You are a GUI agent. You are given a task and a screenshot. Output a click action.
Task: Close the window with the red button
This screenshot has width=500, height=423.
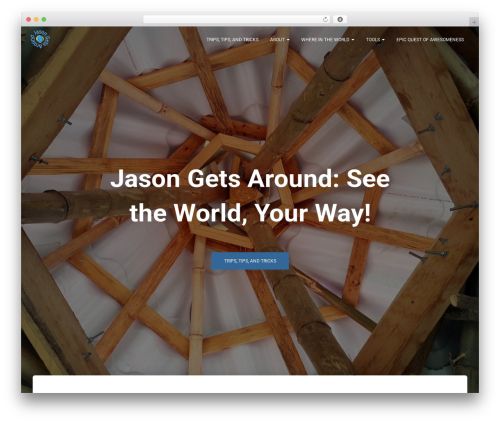29,19
